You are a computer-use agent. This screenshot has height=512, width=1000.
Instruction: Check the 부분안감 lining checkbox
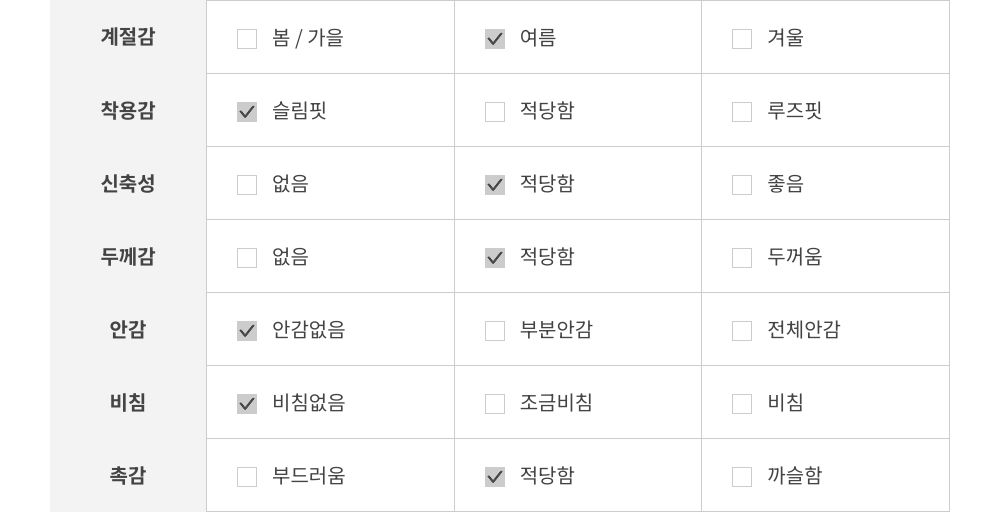coord(495,331)
